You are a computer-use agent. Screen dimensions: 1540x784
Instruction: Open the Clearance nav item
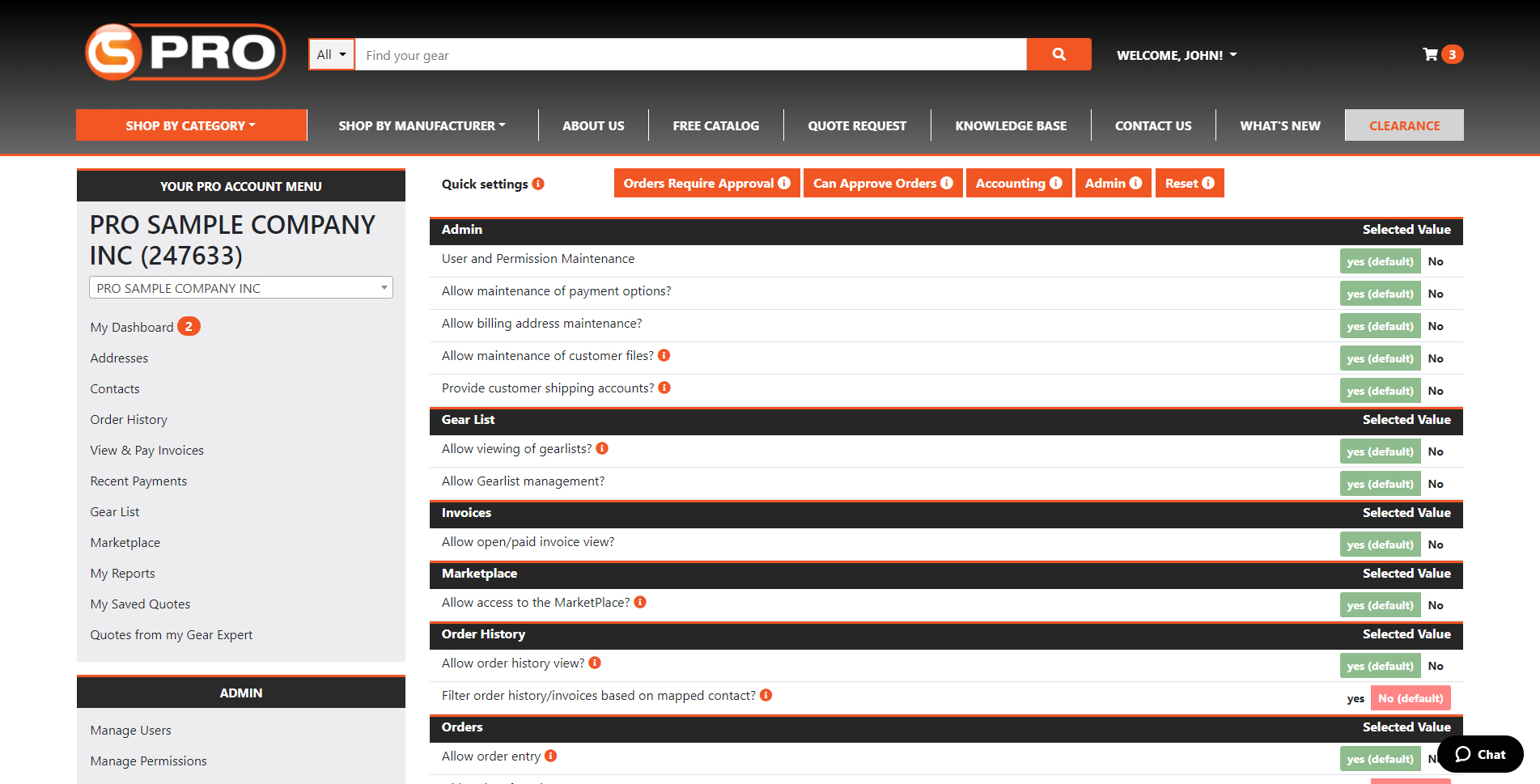(1404, 125)
